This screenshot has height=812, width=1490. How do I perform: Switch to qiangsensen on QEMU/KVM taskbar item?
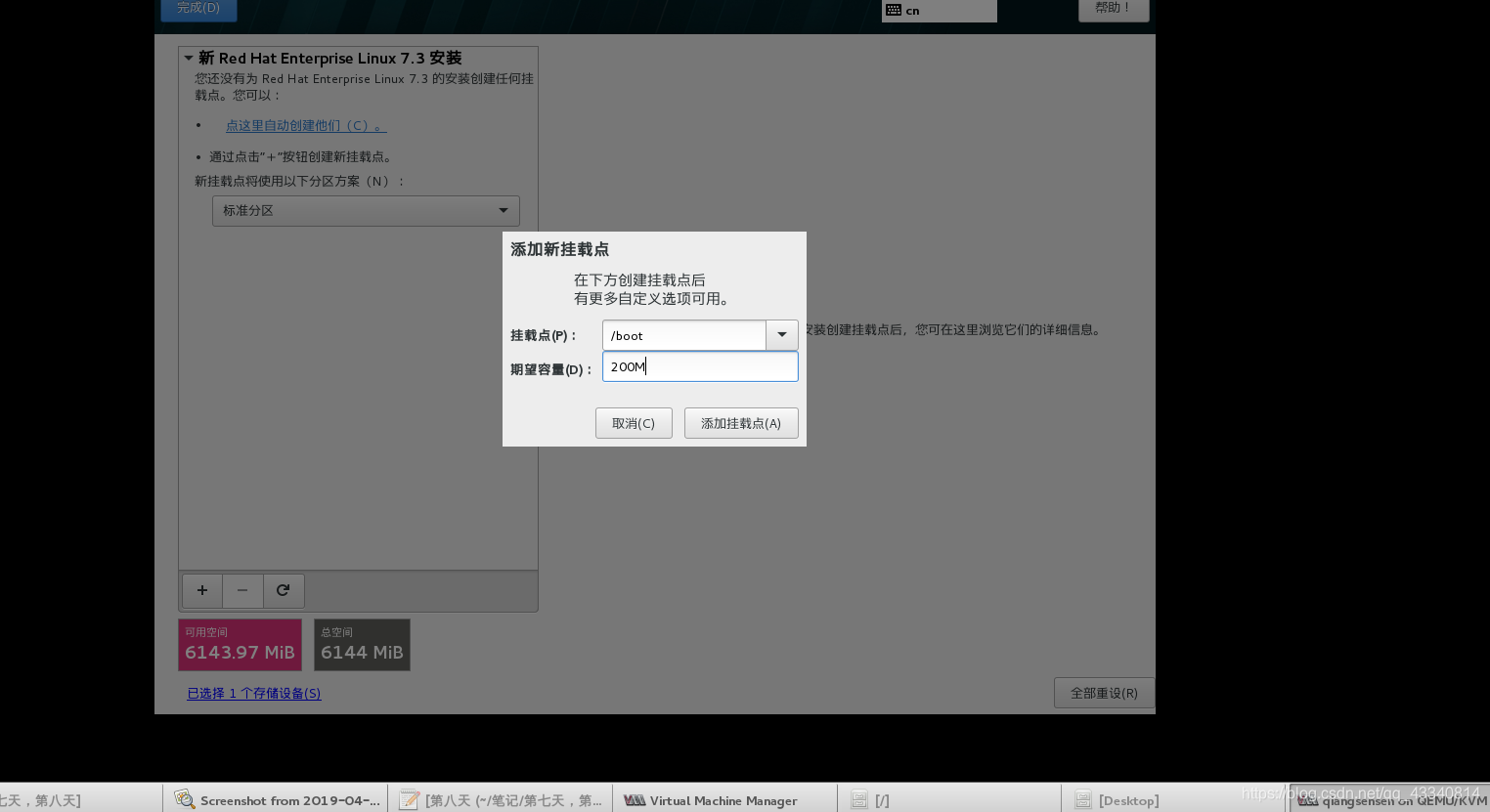[1389, 799]
